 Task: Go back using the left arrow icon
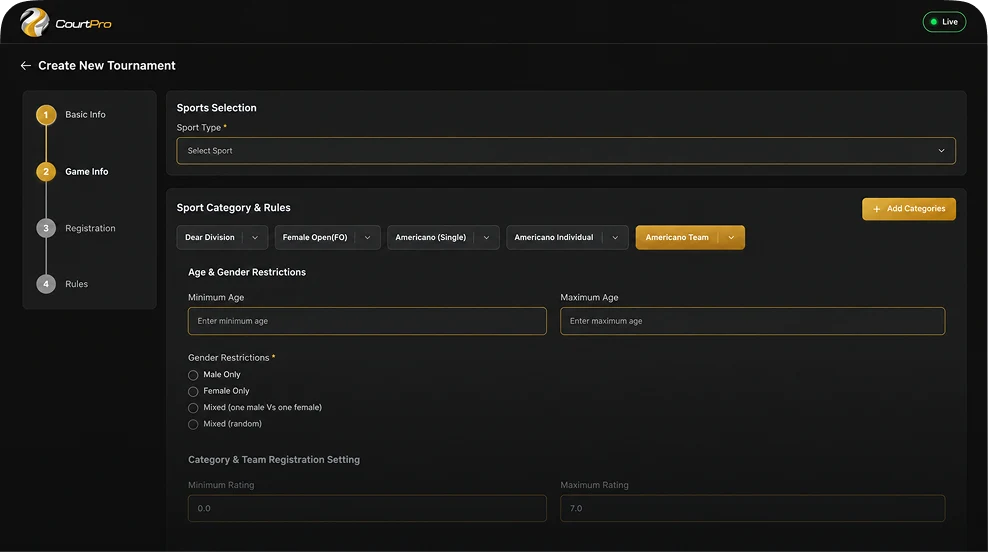point(25,66)
